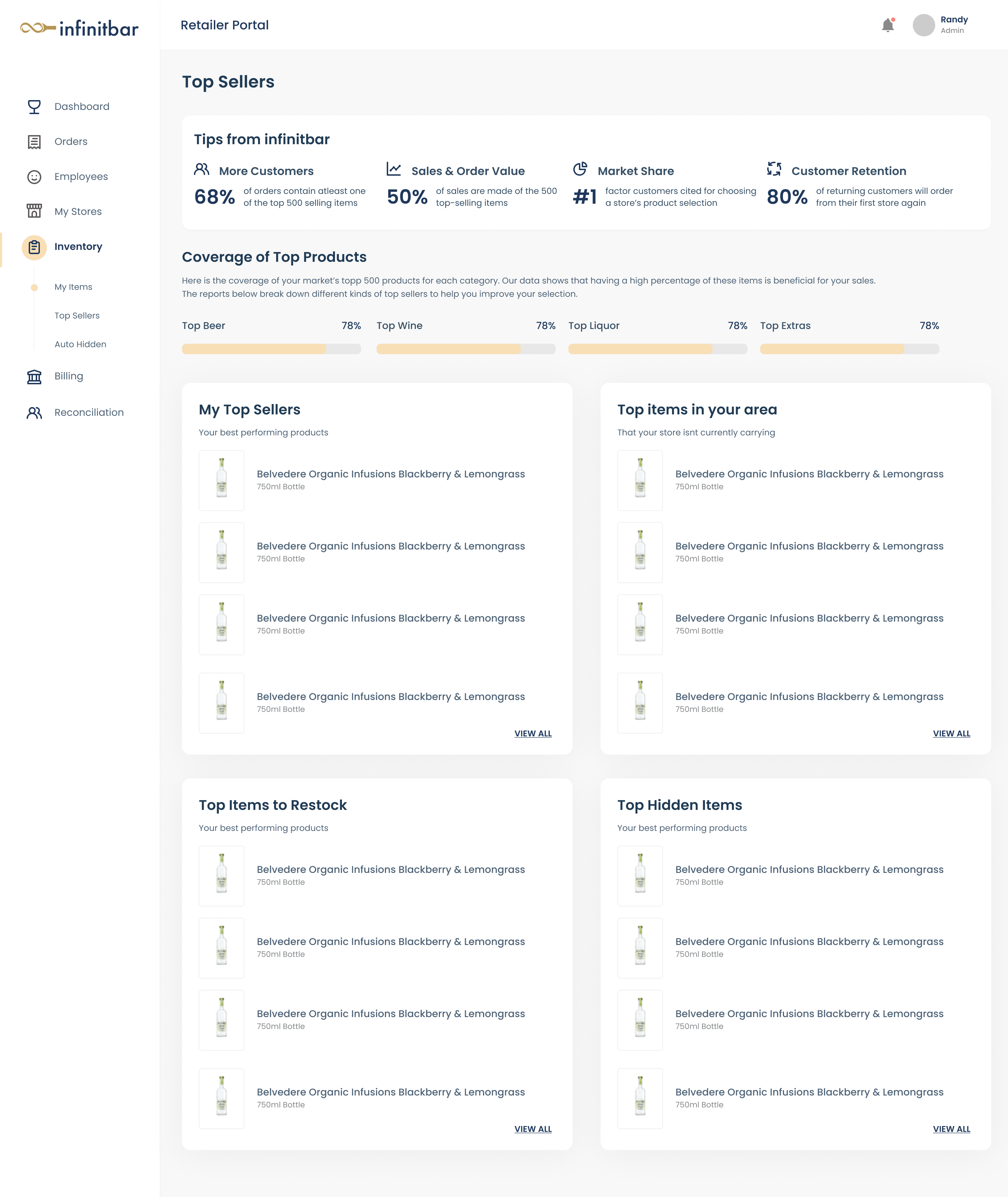Viewport: 1008px width, 1197px height.
Task: Click the Reconciliation people icon
Action: [x=34, y=413]
